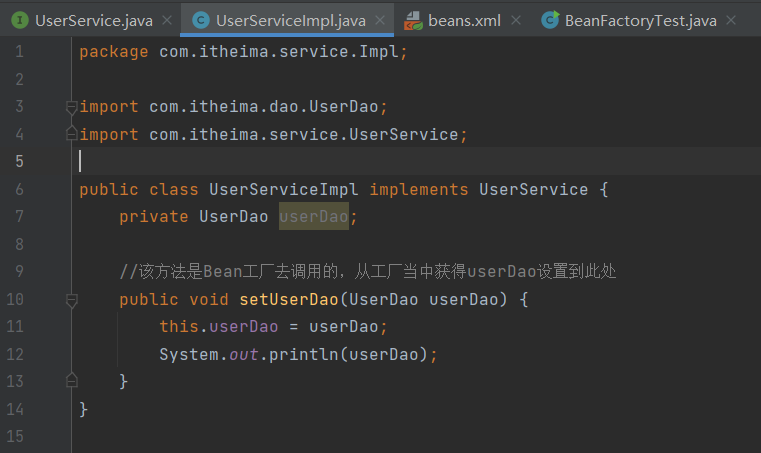The height and width of the screenshot is (453, 761).
Task: Click the import fold end marker on line 4
Action: pyautogui.click(x=71, y=134)
